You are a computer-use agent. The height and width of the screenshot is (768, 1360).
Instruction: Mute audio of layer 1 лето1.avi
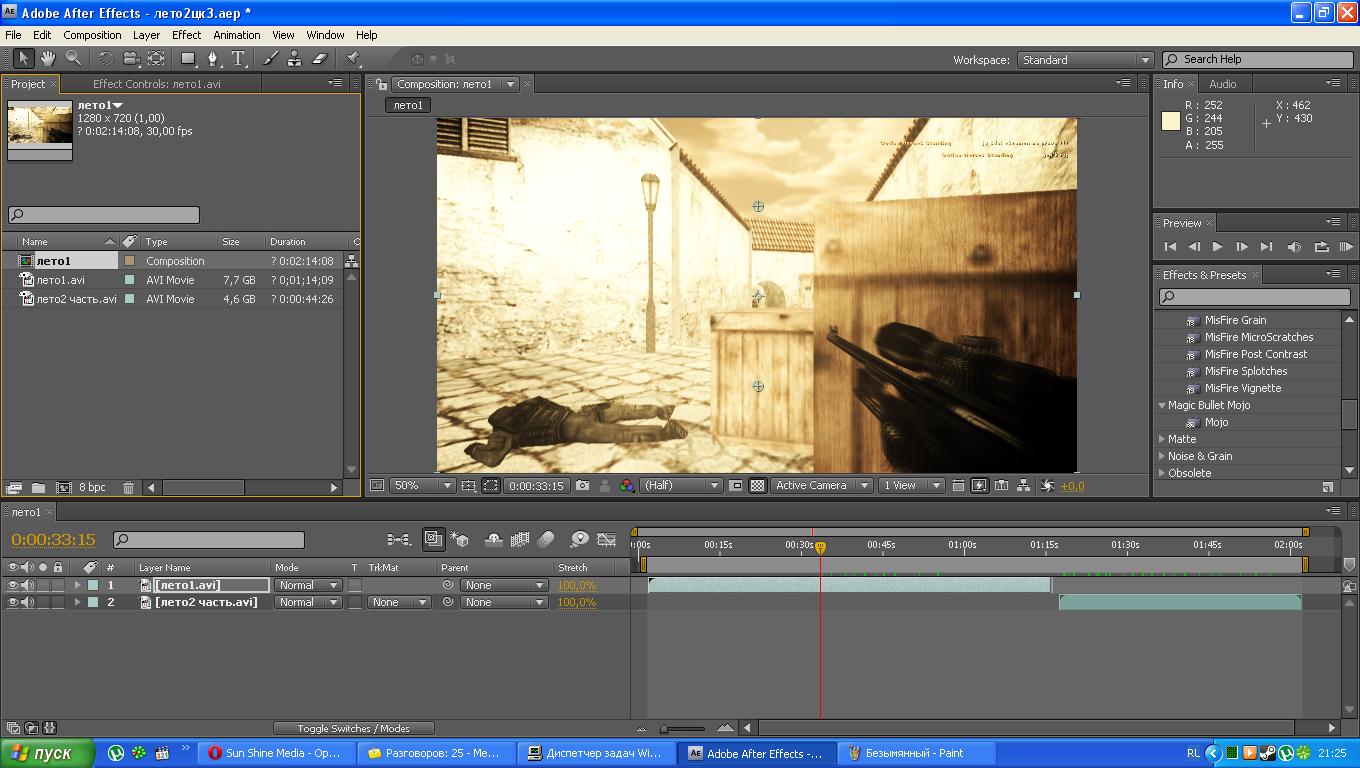[28, 585]
